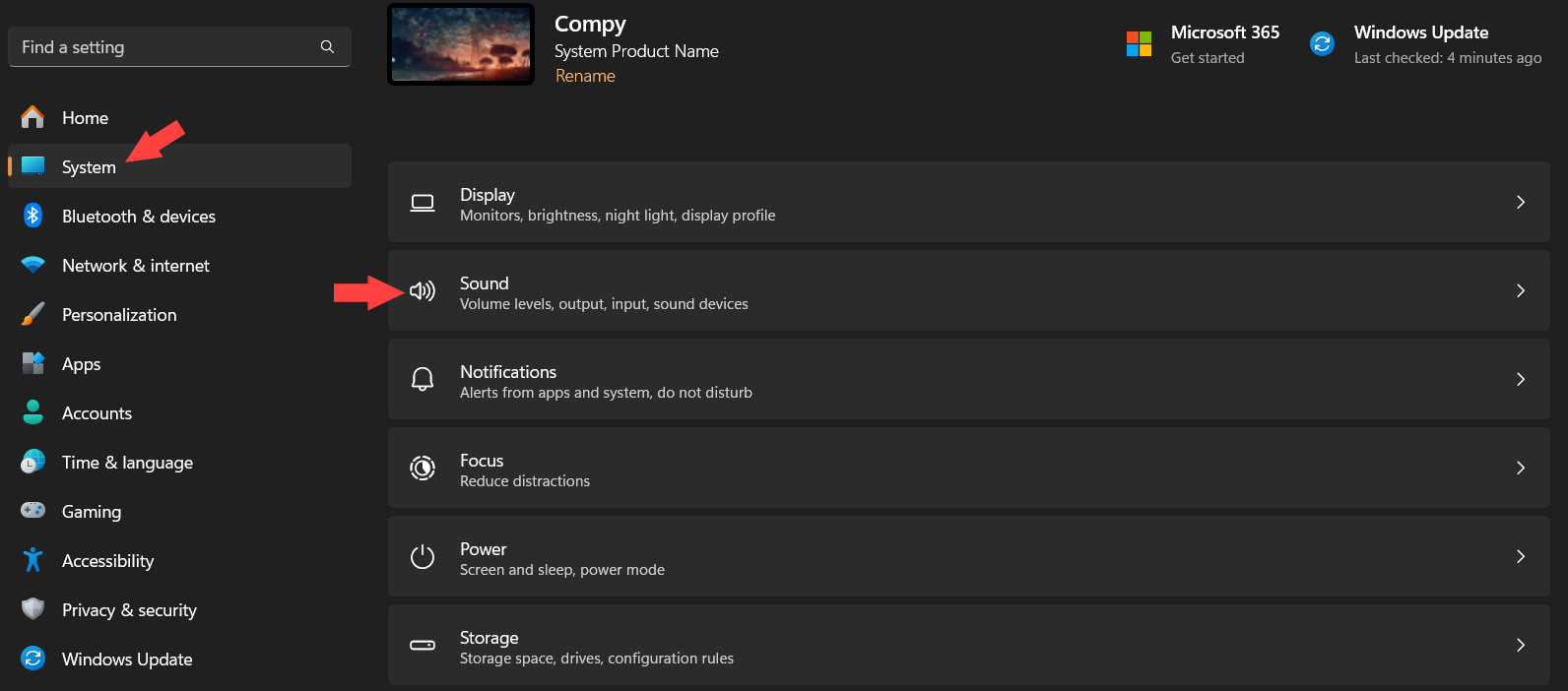
Task: Open Focus settings with its chevron
Action: click(1520, 468)
